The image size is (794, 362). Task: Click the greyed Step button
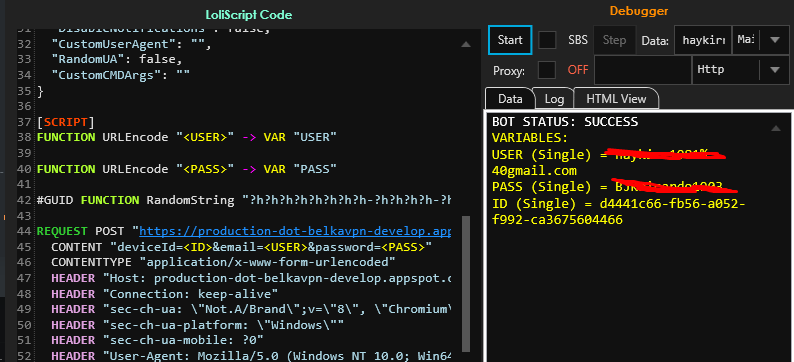pyautogui.click(x=614, y=40)
